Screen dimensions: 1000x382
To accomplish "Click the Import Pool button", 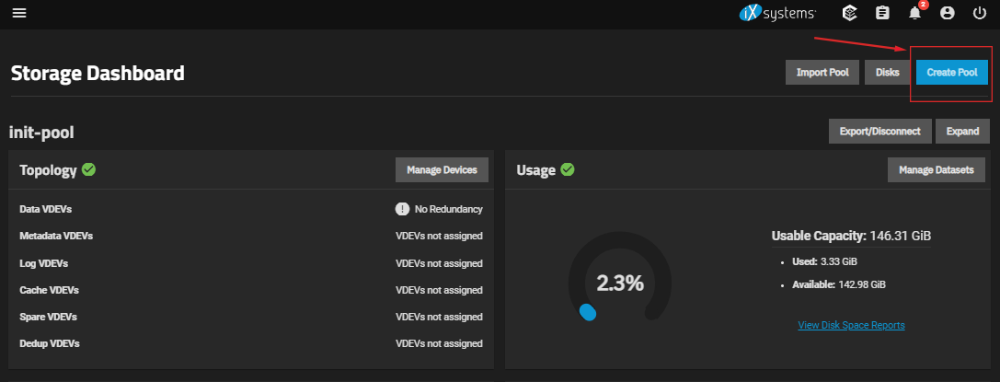I will (x=822, y=73).
